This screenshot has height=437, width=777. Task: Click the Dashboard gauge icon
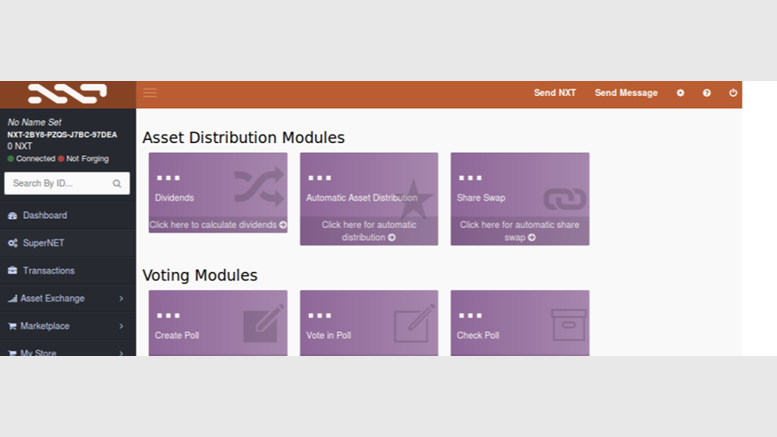[12, 216]
